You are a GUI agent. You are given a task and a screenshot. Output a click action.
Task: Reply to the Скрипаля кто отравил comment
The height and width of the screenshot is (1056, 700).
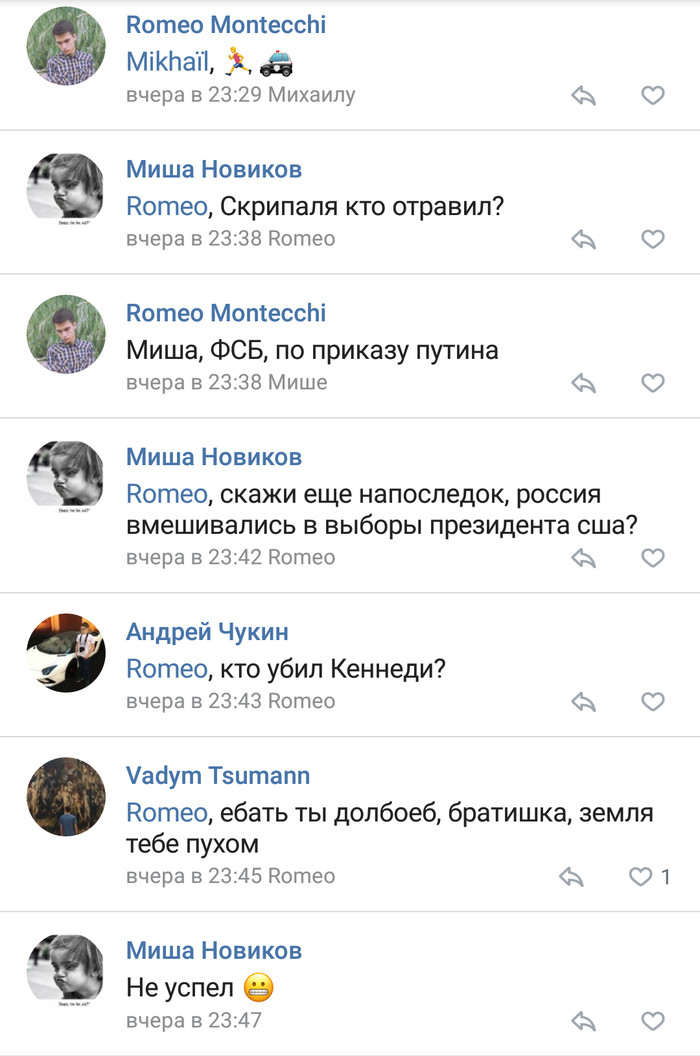(x=583, y=239)
